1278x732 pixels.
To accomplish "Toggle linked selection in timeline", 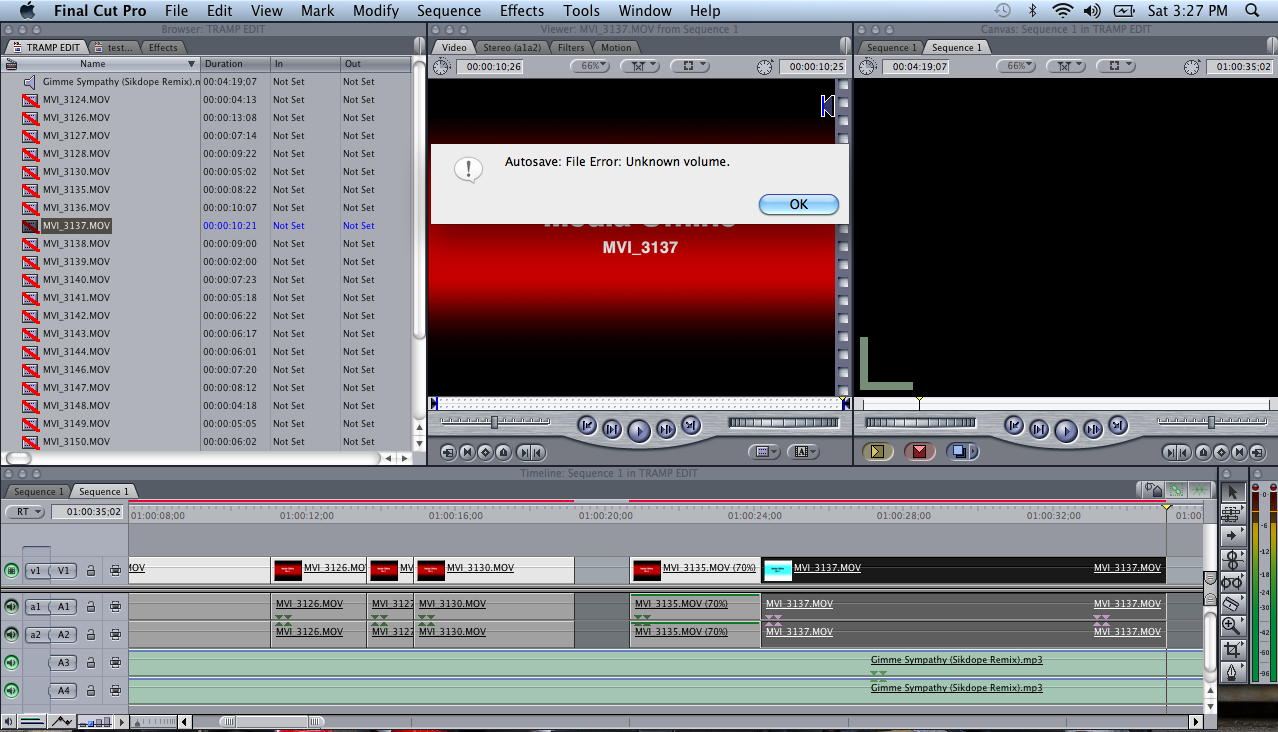I will click(1175, 490).
